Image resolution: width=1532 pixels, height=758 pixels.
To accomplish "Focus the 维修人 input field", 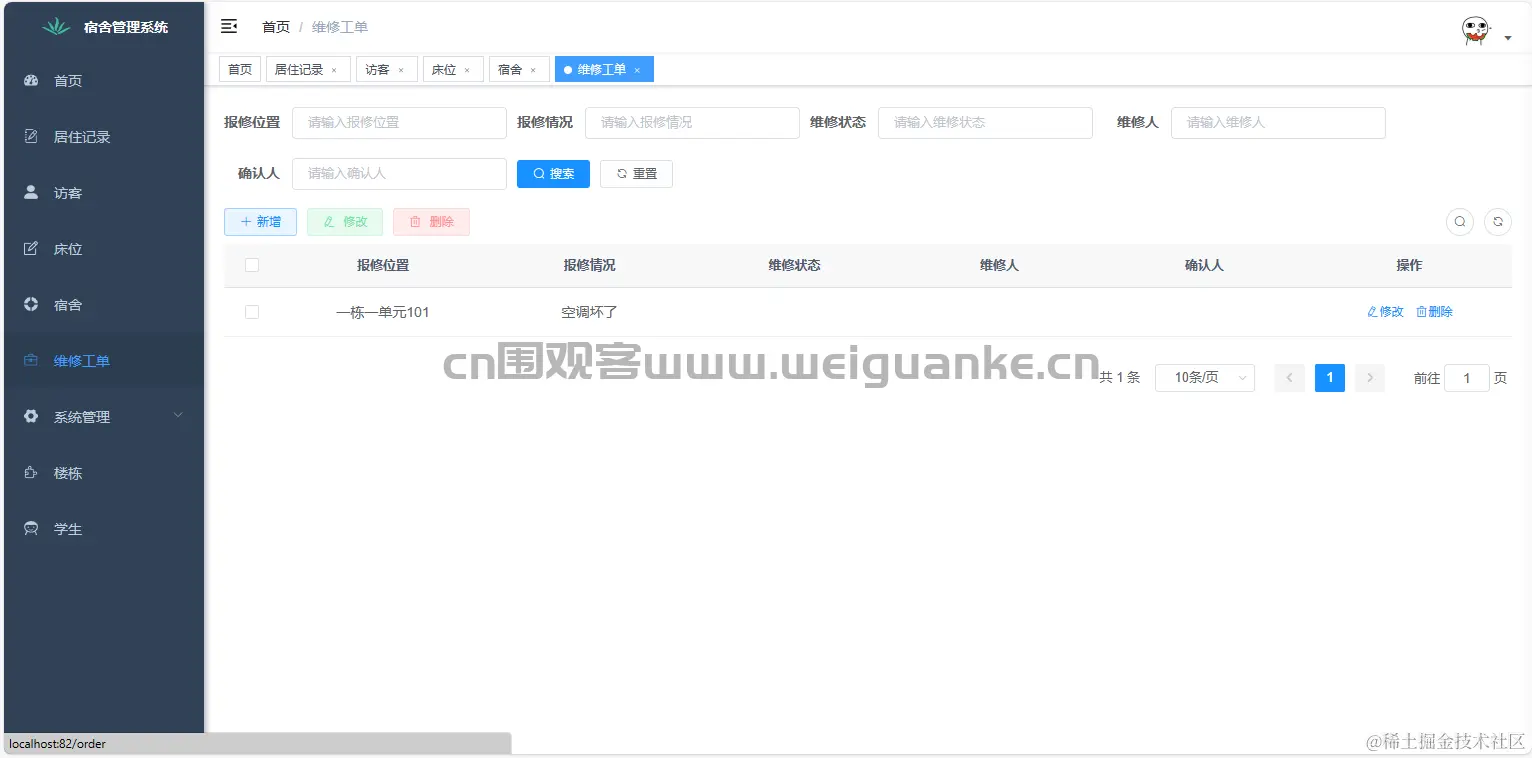I will click(1278, 122).
